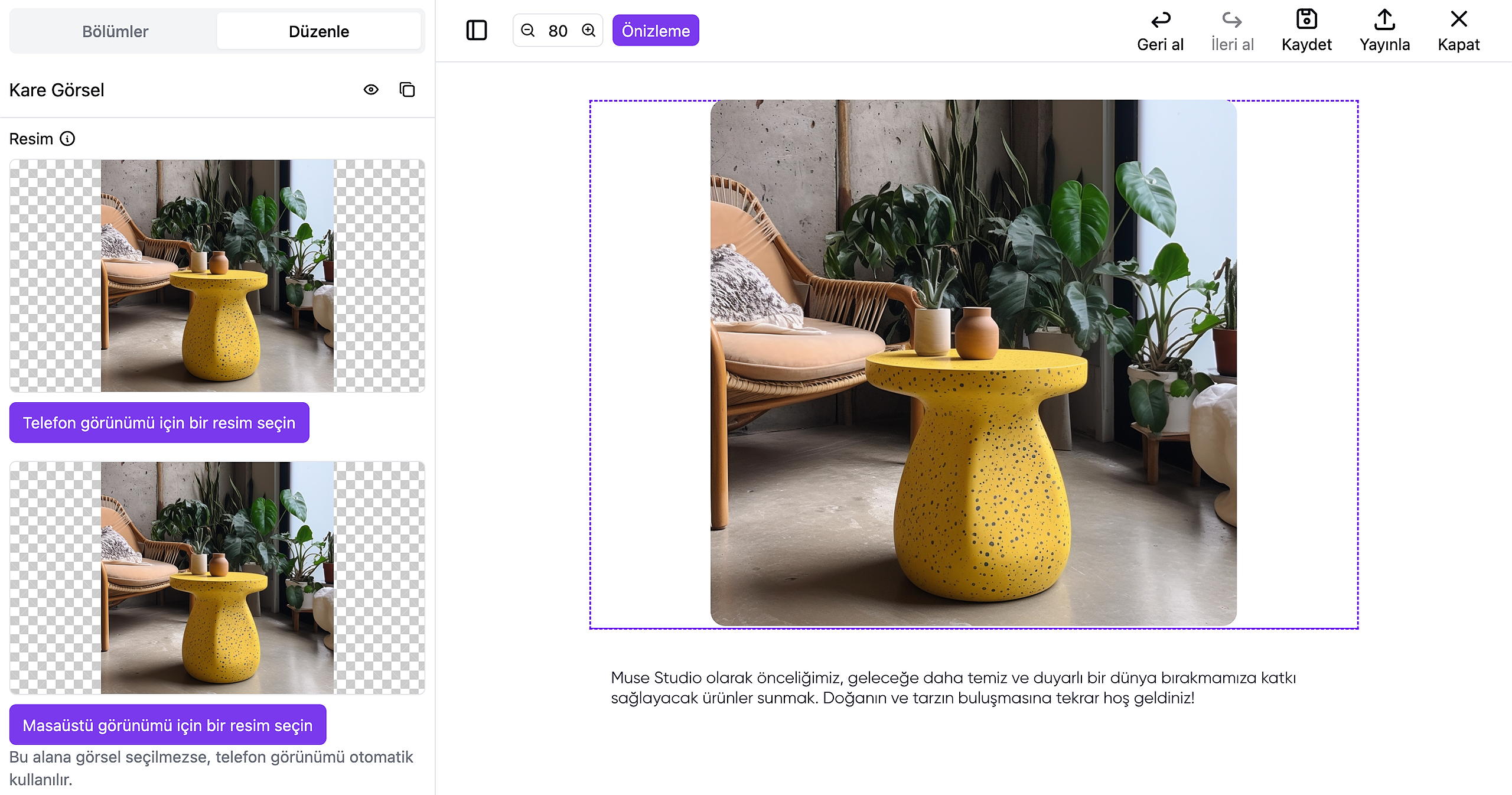Toggle Kare Görsel visibility eye icon
Viewport: 1512px width, 795px height.
(x=371, y=90)
